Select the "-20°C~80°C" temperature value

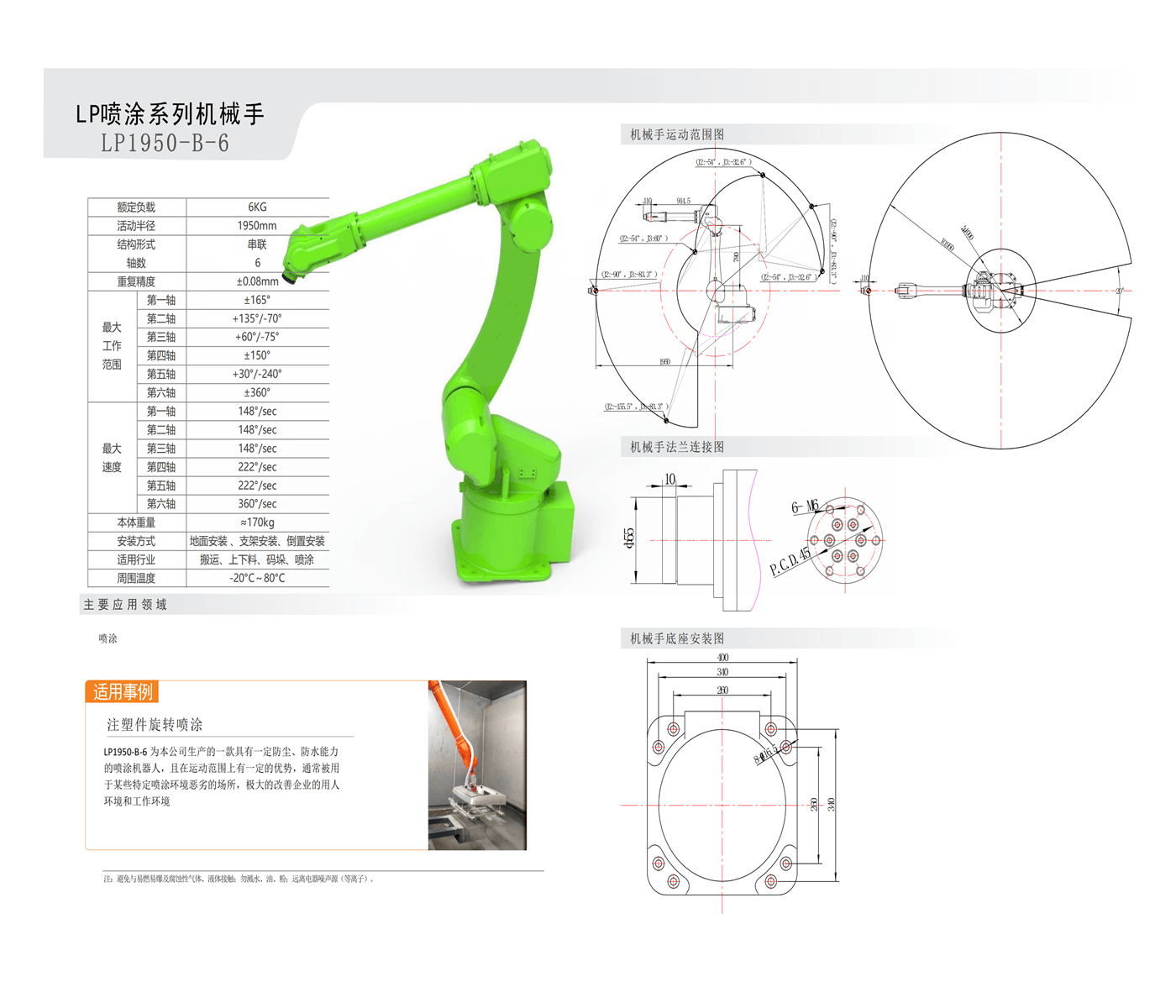(x=257, y=578)
